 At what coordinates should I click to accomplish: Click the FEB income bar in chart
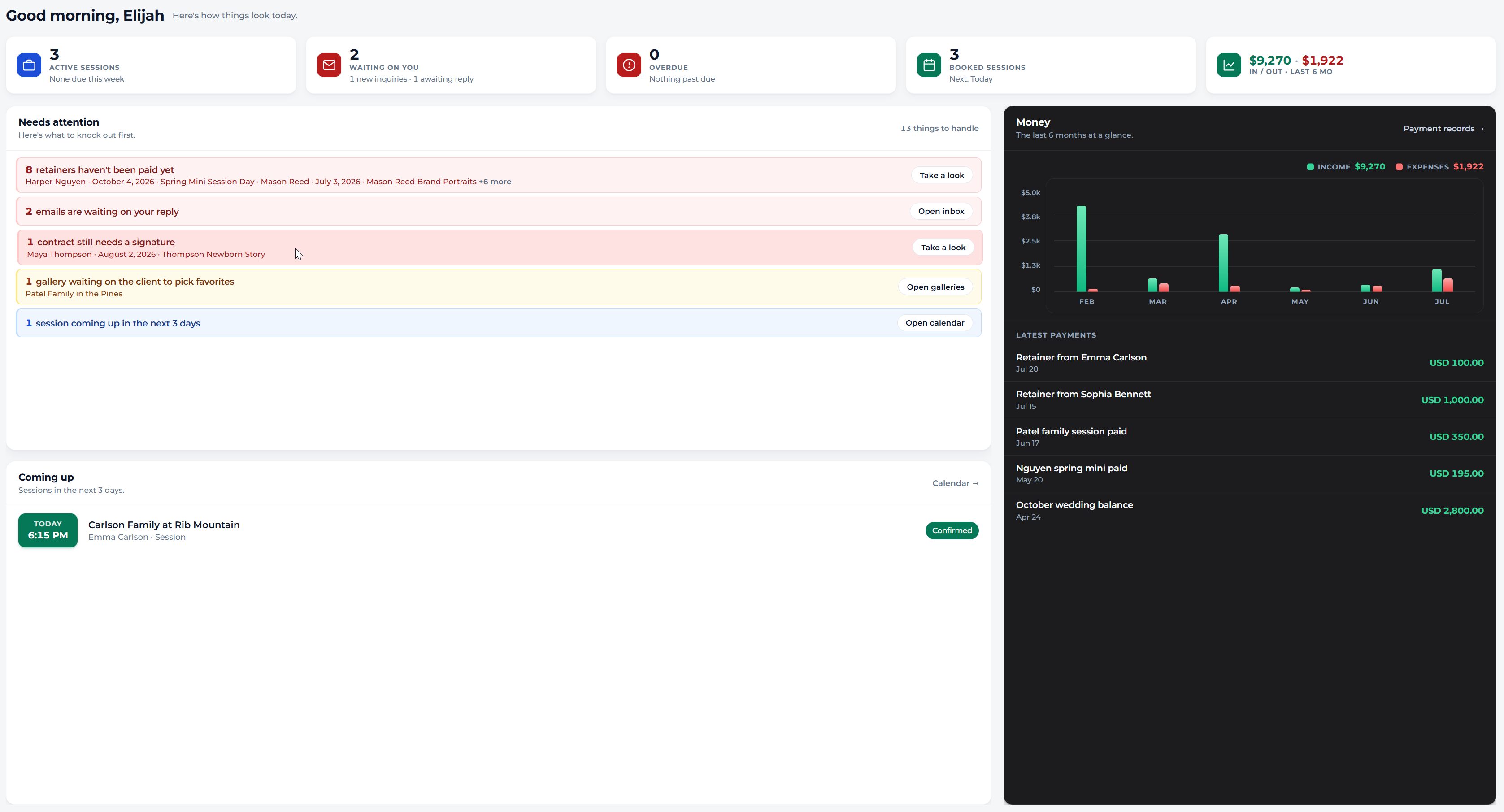(x=1081, y=249)
